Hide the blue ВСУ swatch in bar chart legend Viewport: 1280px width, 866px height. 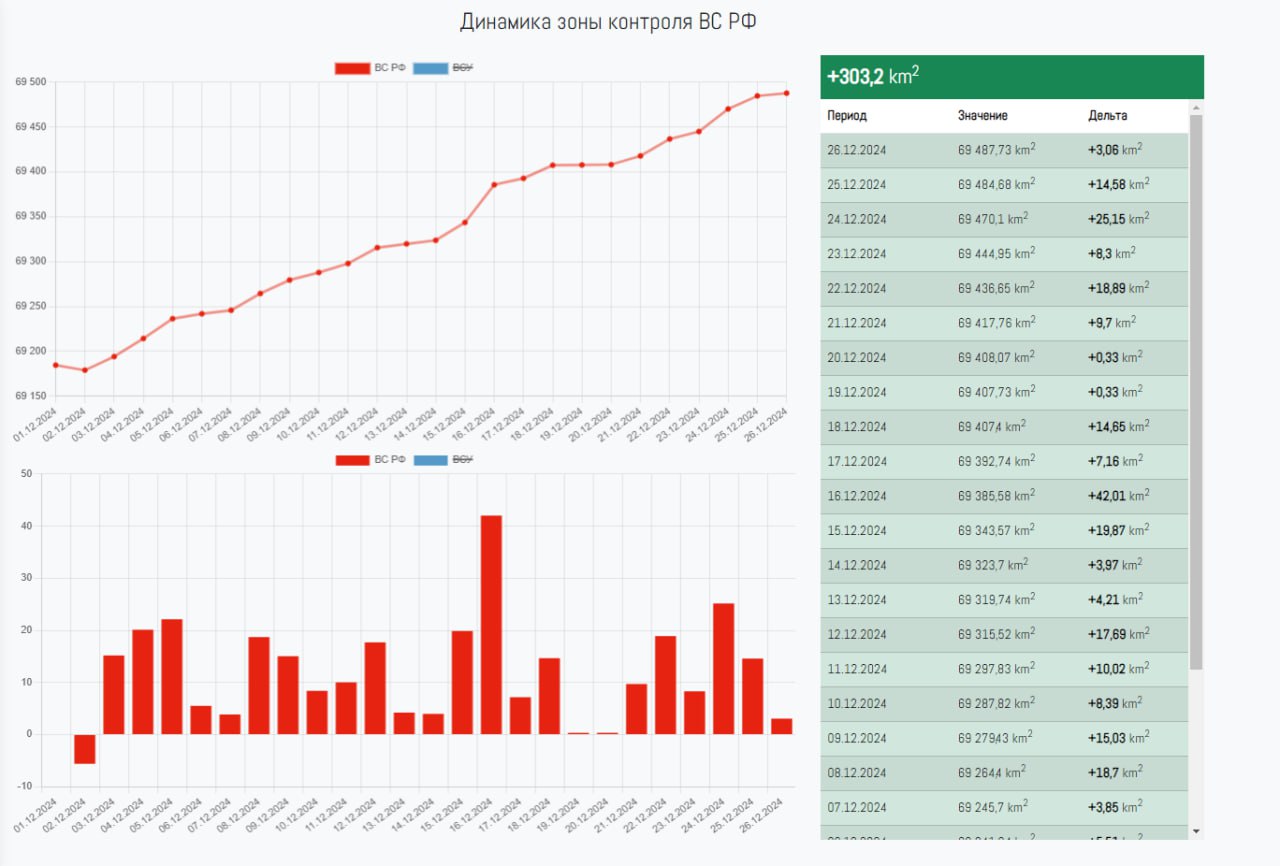click(429, 460)
